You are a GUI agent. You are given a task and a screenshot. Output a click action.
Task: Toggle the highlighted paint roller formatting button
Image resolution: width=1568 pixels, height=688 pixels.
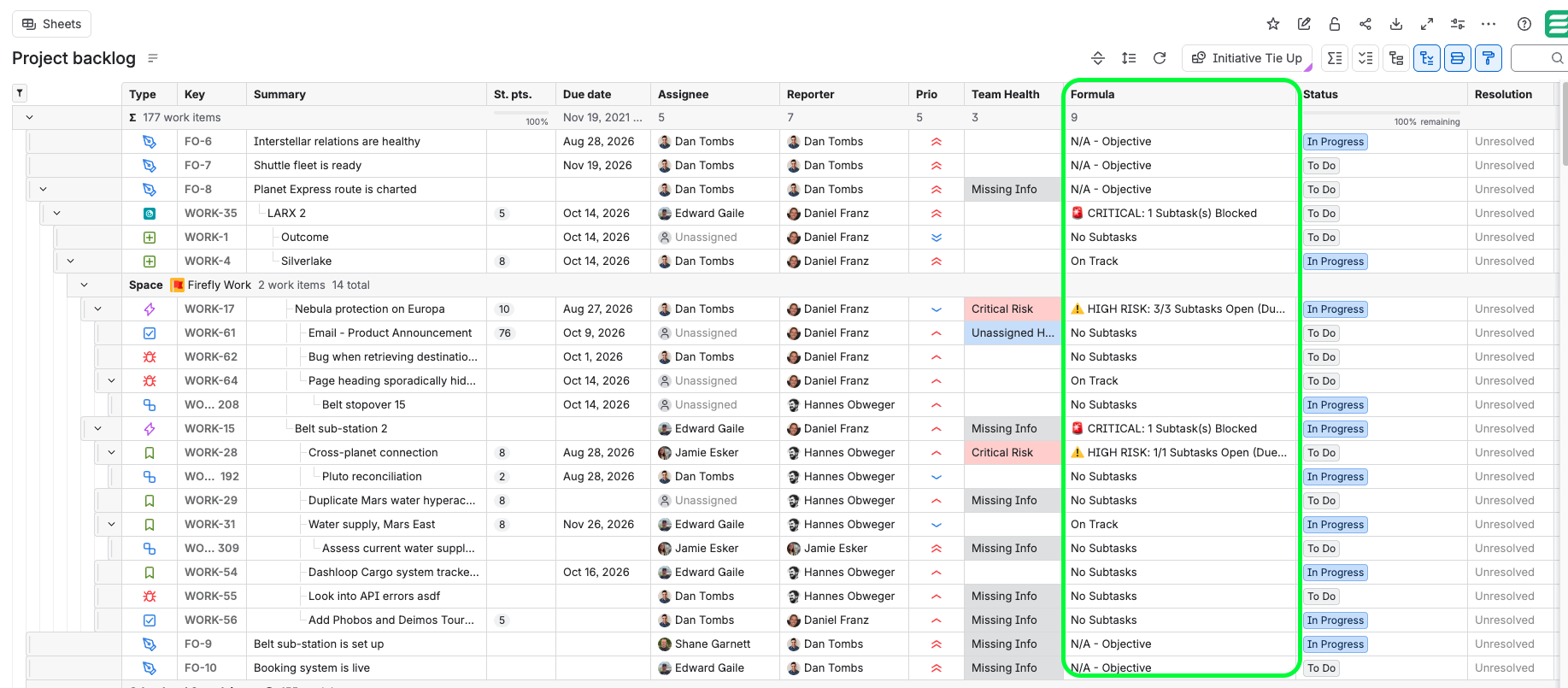(x=1489, y=58)
